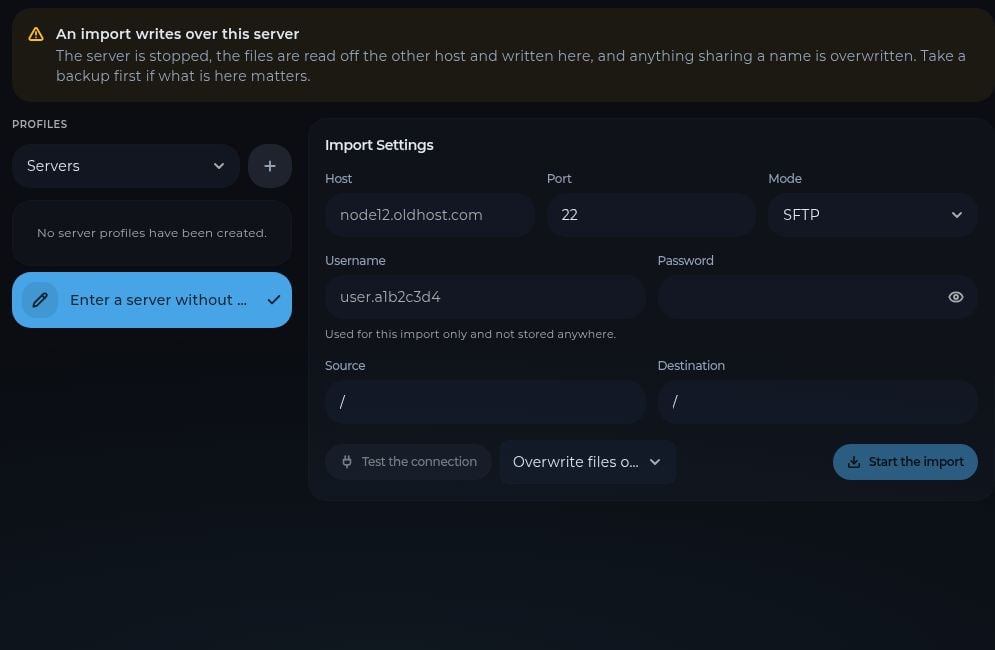Click the Port field showing 22
995x650 pixels.
(651, 215)
